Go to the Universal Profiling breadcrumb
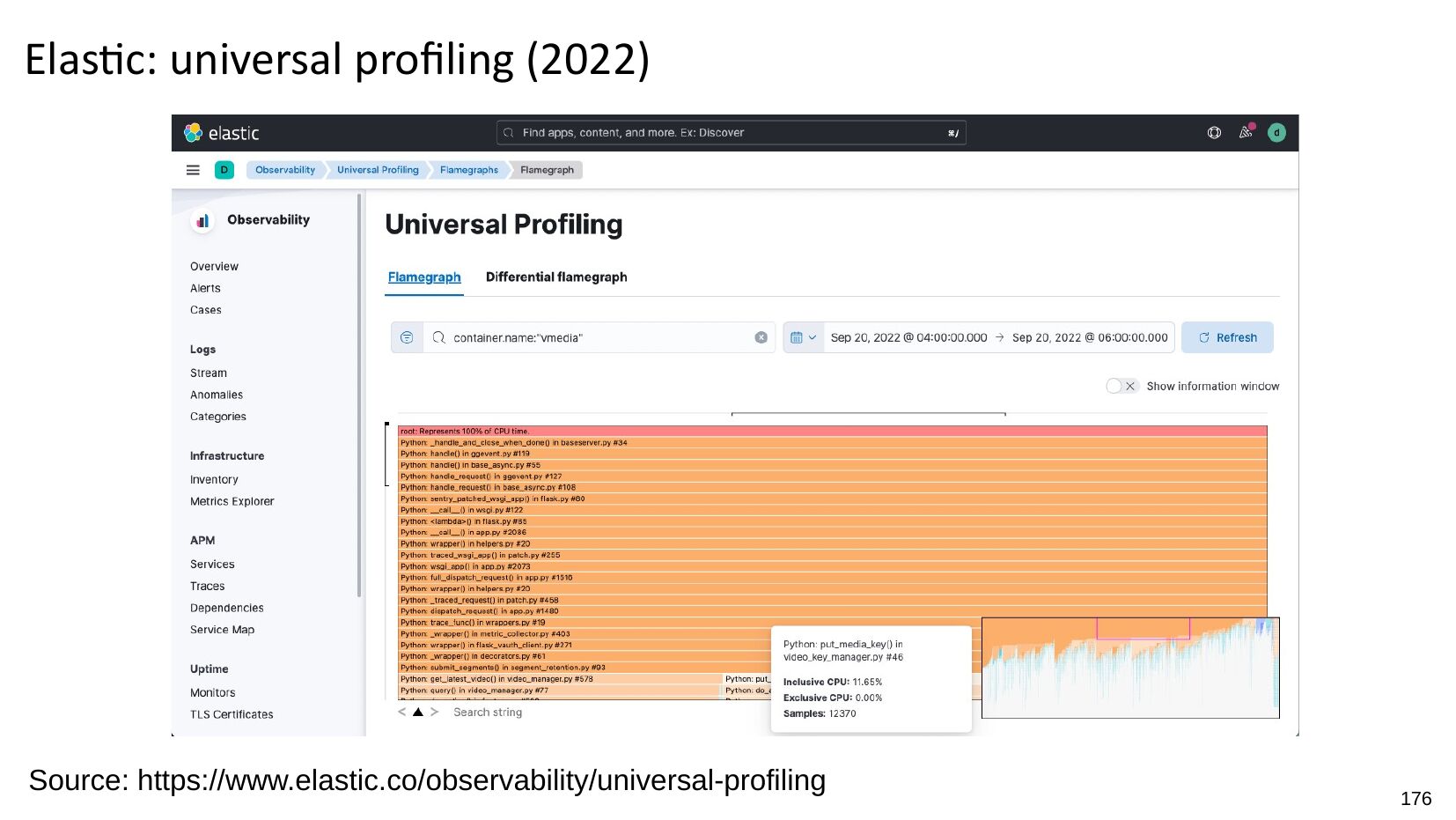The image size is (1456, 820). click(378, 170)
